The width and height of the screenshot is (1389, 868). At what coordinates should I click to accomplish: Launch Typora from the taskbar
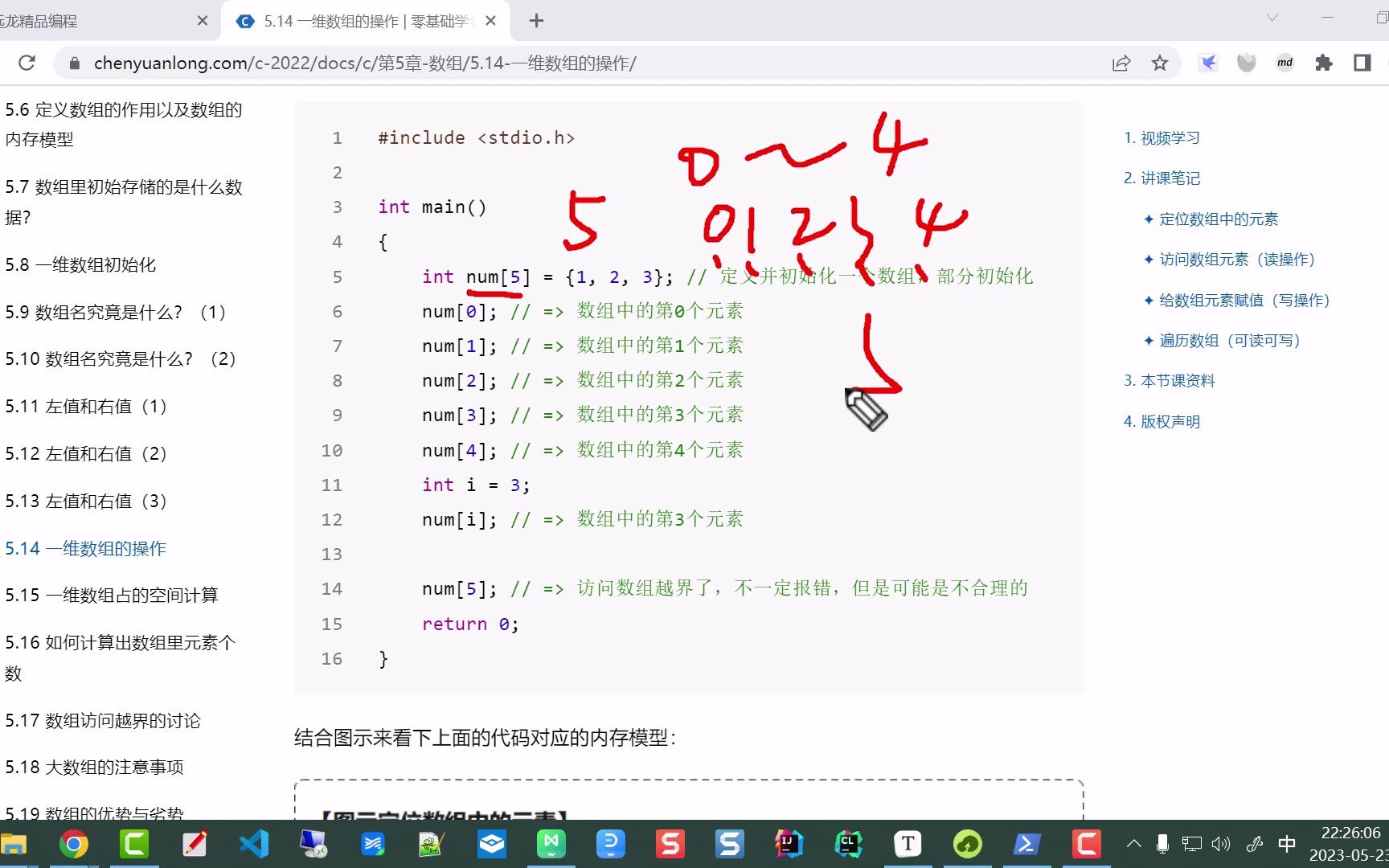point(908,844)
